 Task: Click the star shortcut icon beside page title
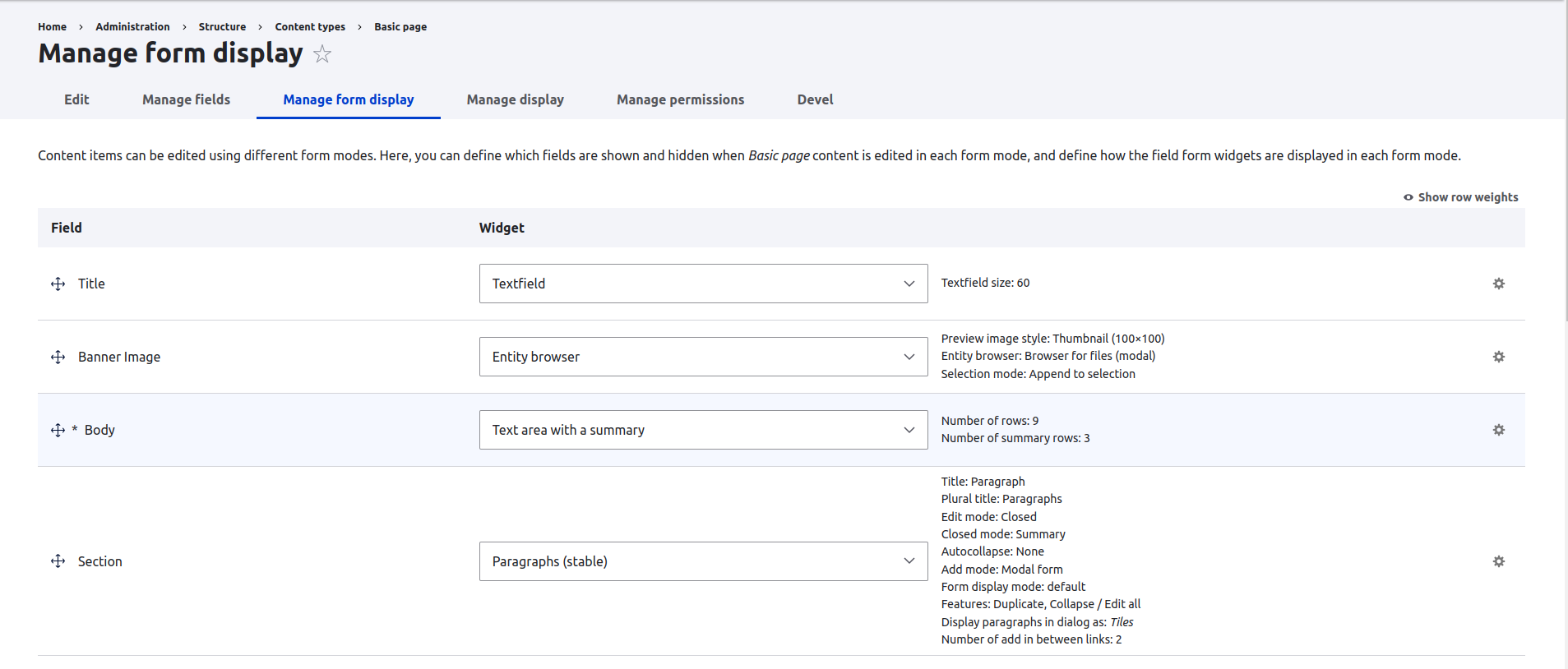click(322, 54)
